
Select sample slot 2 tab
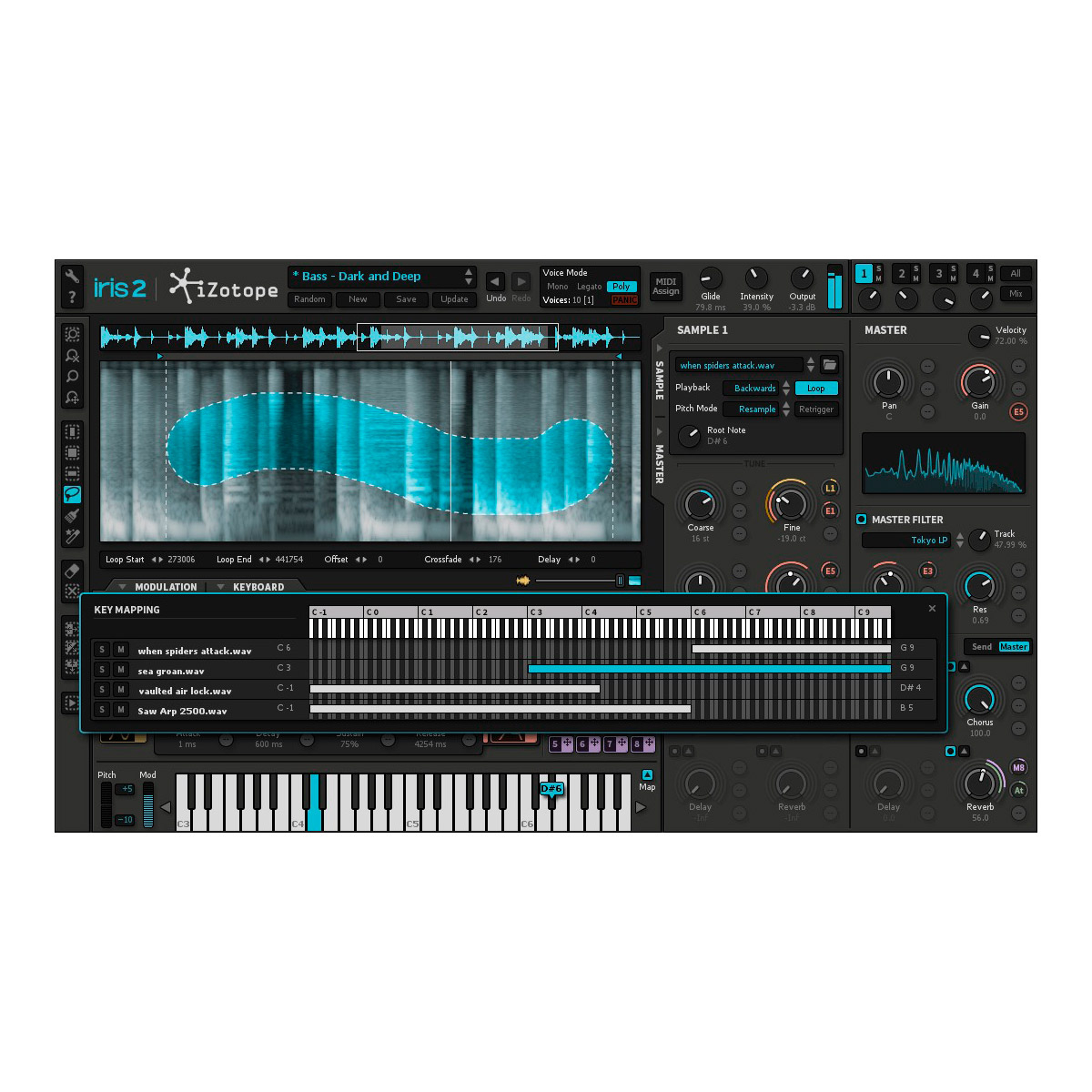901,274
